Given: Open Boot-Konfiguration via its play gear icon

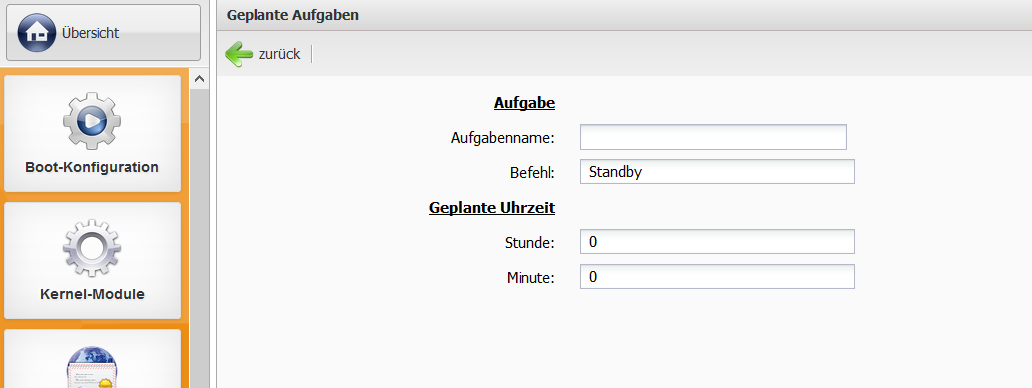Looking at the screenshot, I should click(92, 121).
